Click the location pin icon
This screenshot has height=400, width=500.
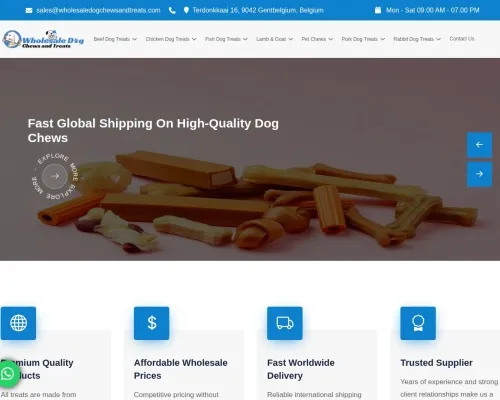coord(186,10)
